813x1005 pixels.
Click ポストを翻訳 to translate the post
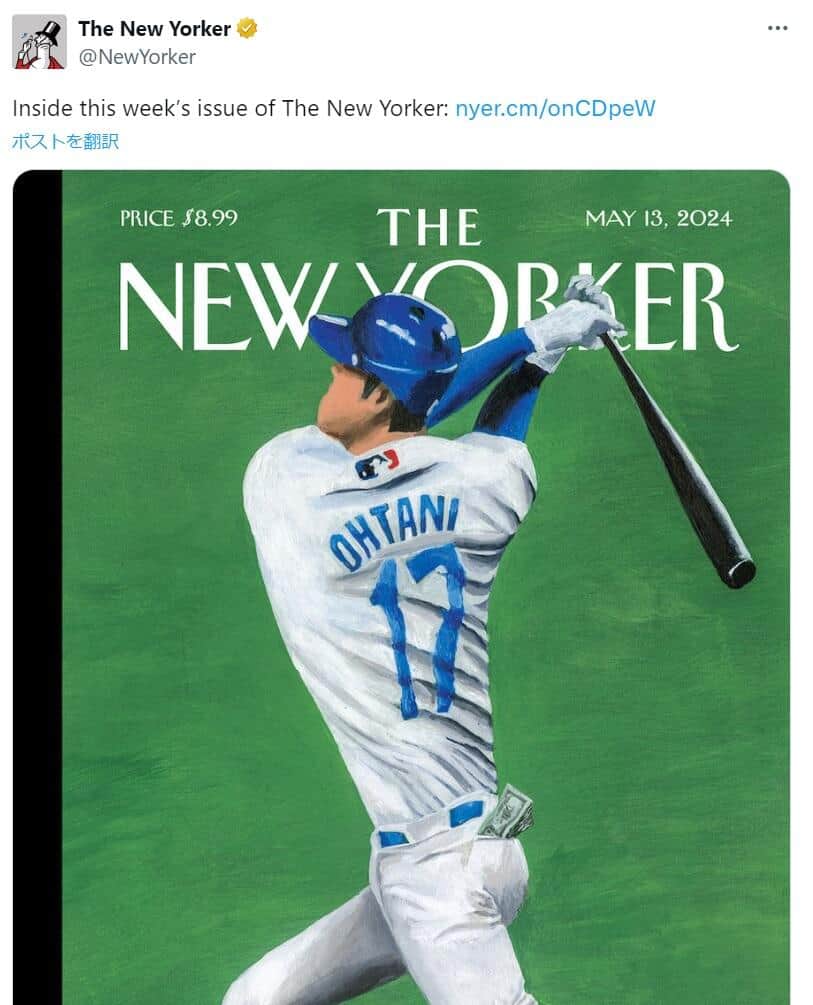[x=65, y=141]
